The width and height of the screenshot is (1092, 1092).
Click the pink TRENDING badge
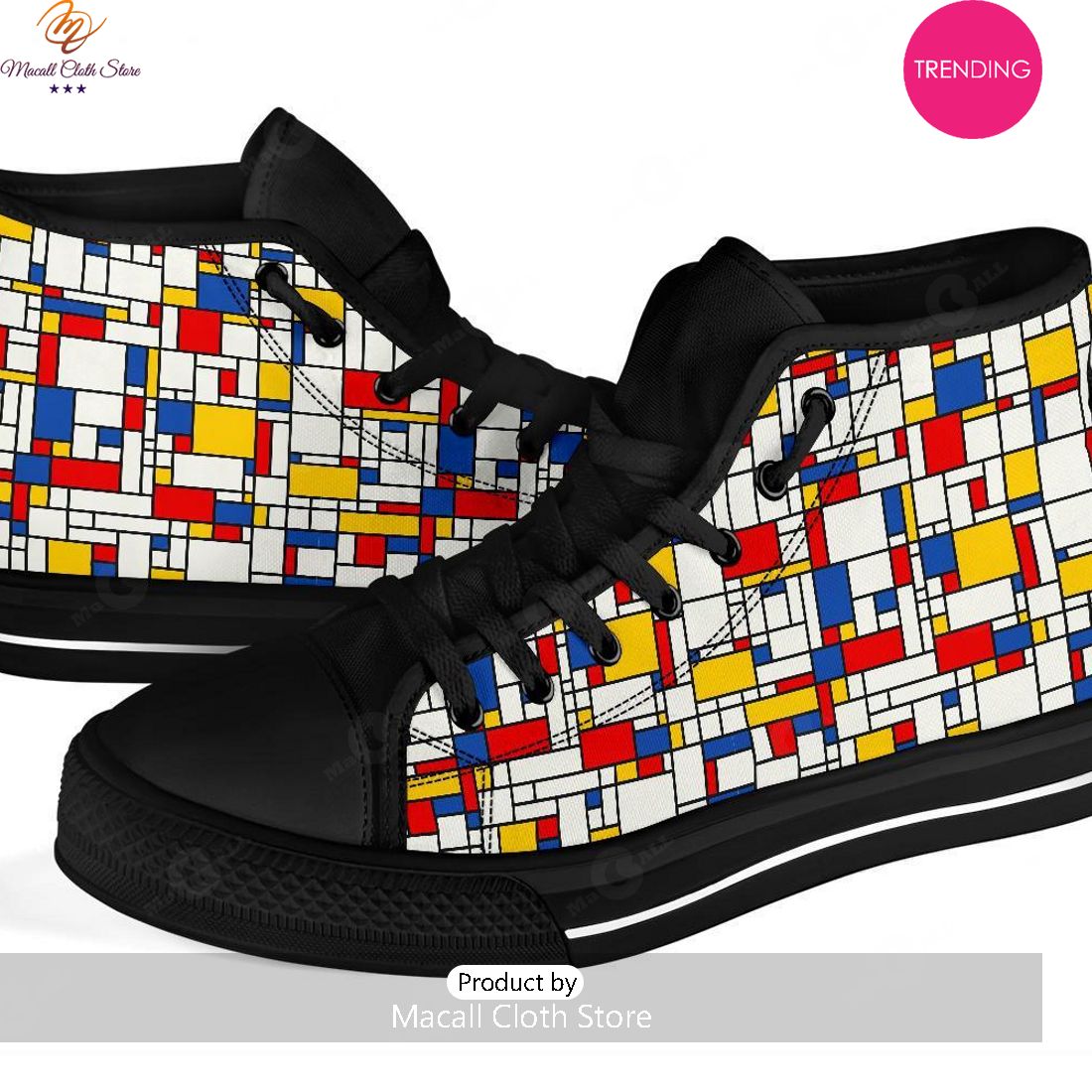972,68
